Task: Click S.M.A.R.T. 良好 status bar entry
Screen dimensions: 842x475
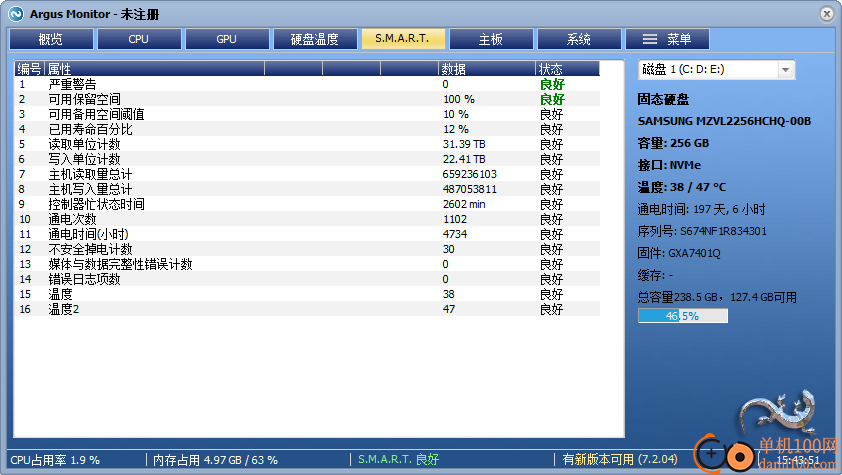Action: (398, 459)
